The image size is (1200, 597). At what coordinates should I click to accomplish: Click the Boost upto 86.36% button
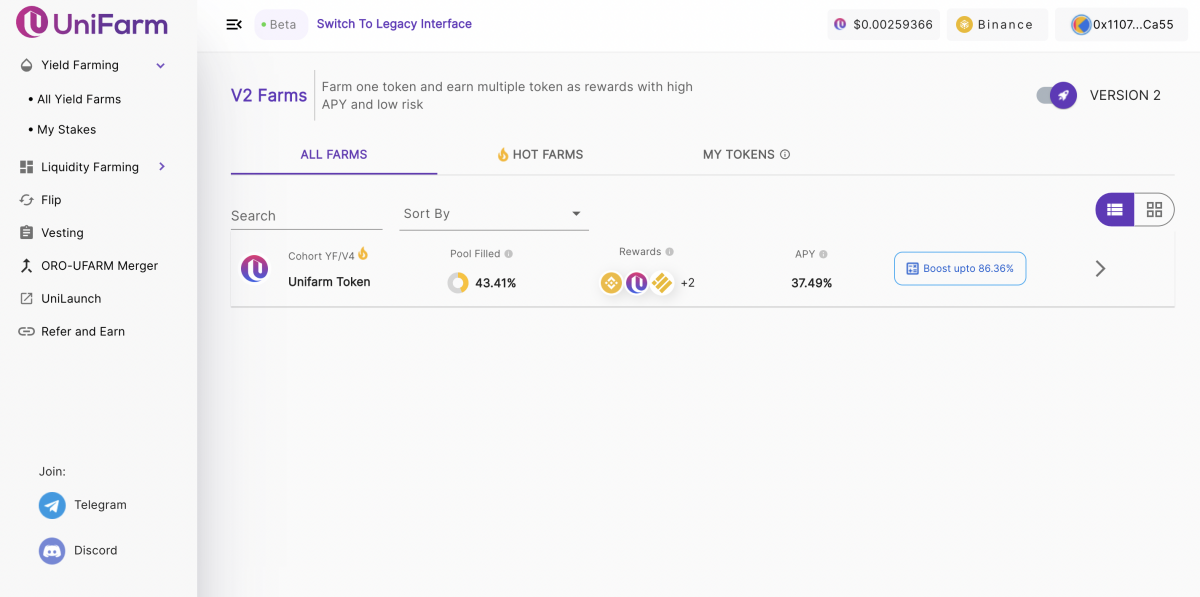[x=959, y=269]
